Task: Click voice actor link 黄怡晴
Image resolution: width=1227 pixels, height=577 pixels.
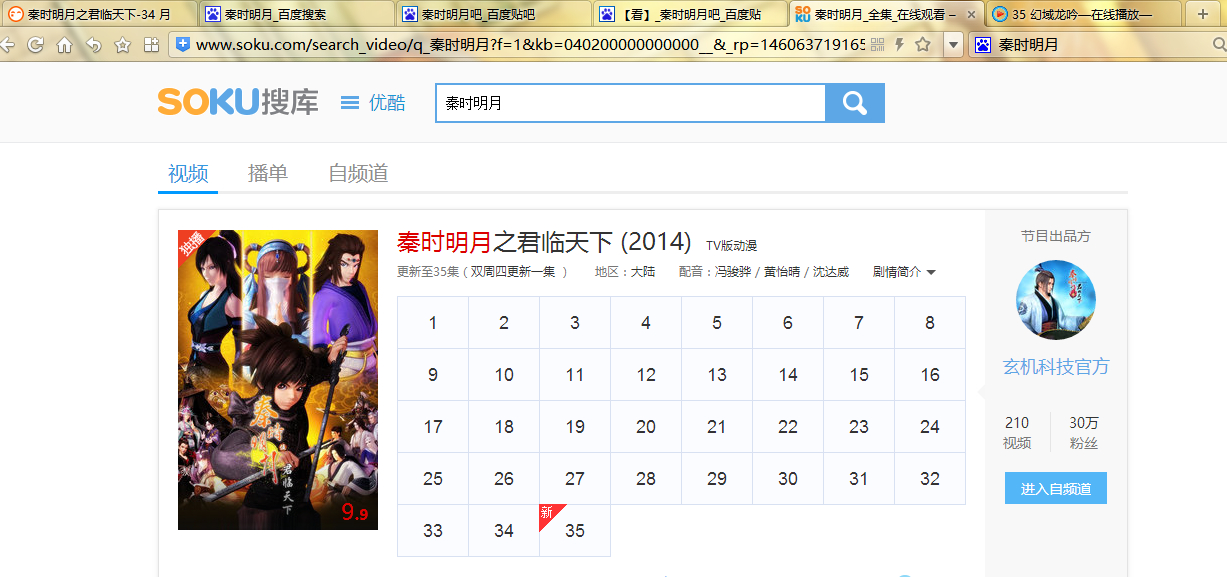Action: click(783, 272)
